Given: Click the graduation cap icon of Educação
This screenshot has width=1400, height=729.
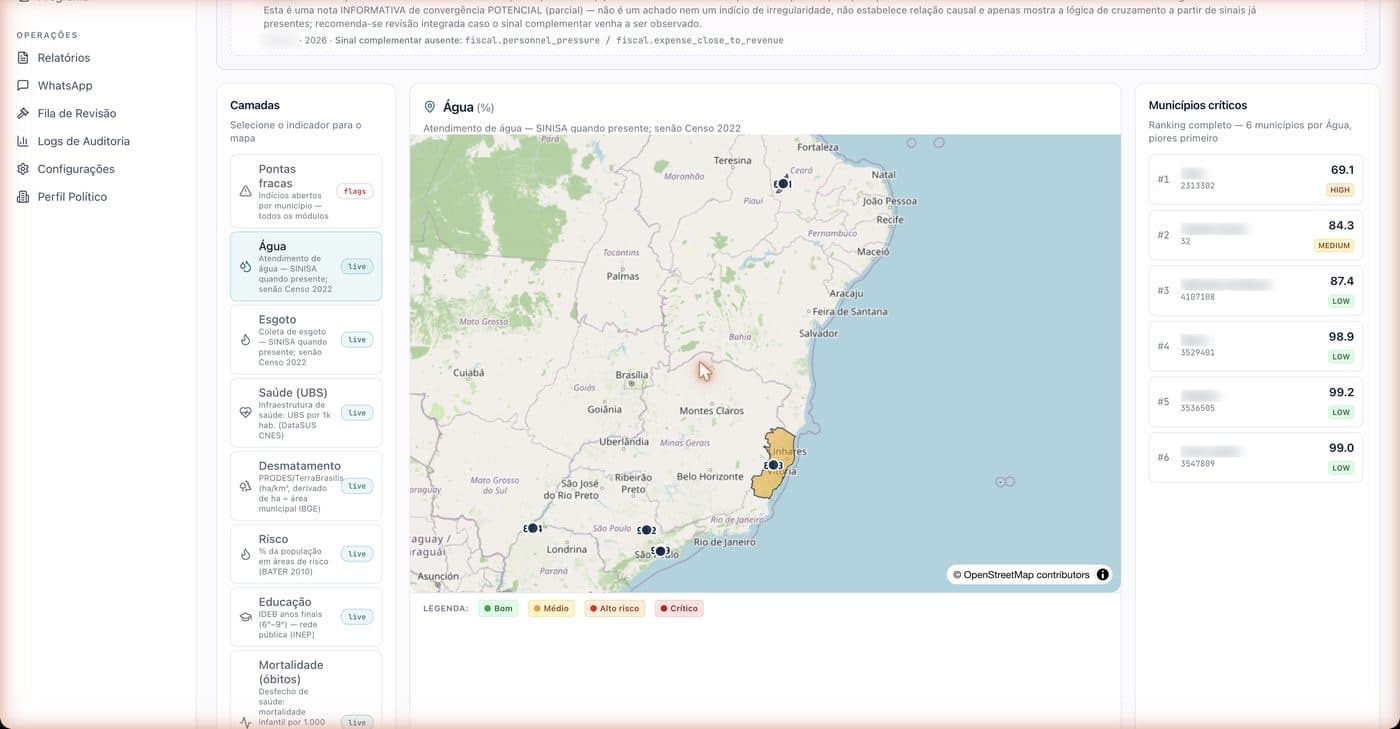Looking at the screenshot, I should [245, 617].
